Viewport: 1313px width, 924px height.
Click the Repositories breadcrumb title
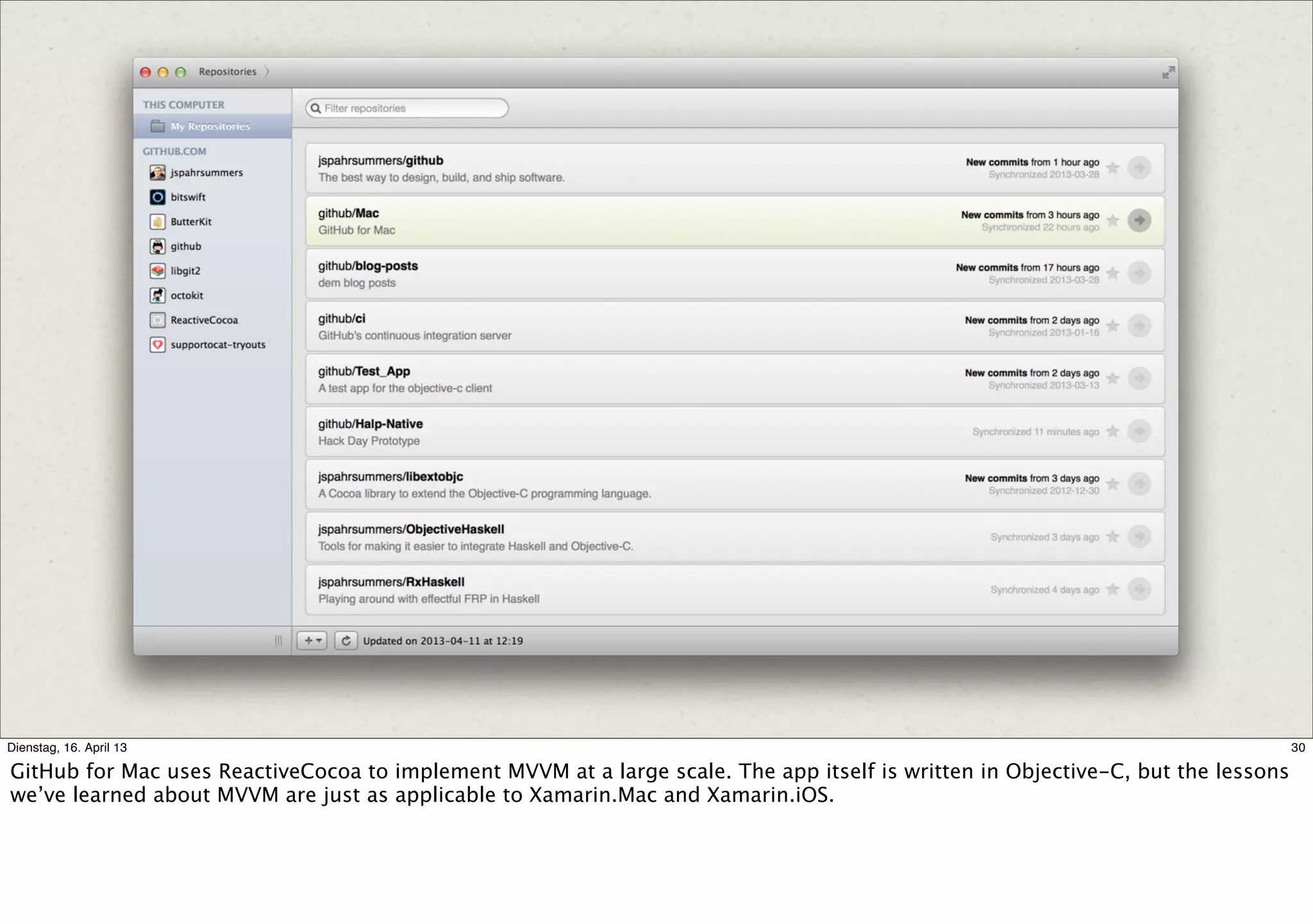227,72
